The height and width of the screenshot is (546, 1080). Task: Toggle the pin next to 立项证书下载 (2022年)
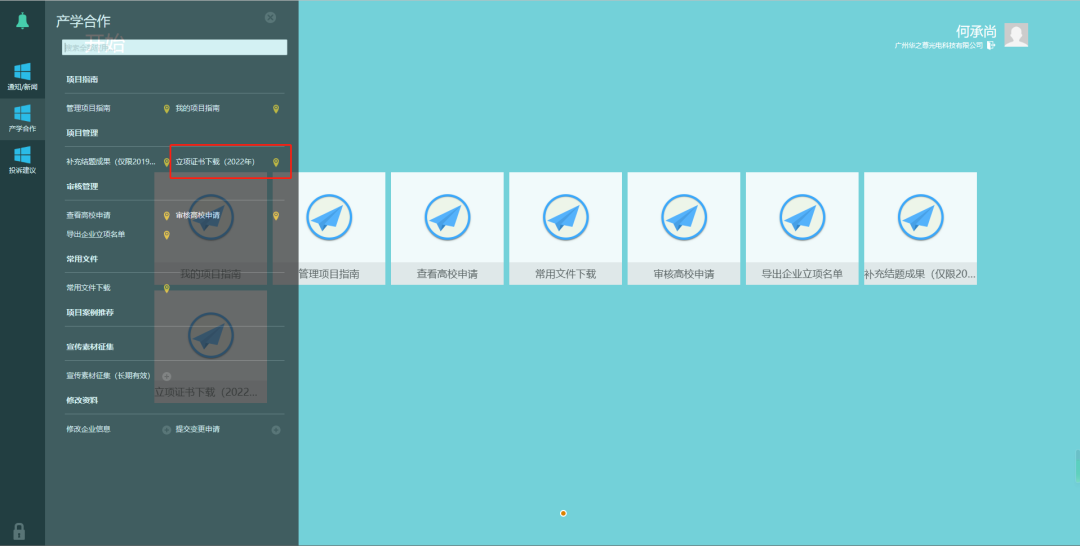point(276,162)
